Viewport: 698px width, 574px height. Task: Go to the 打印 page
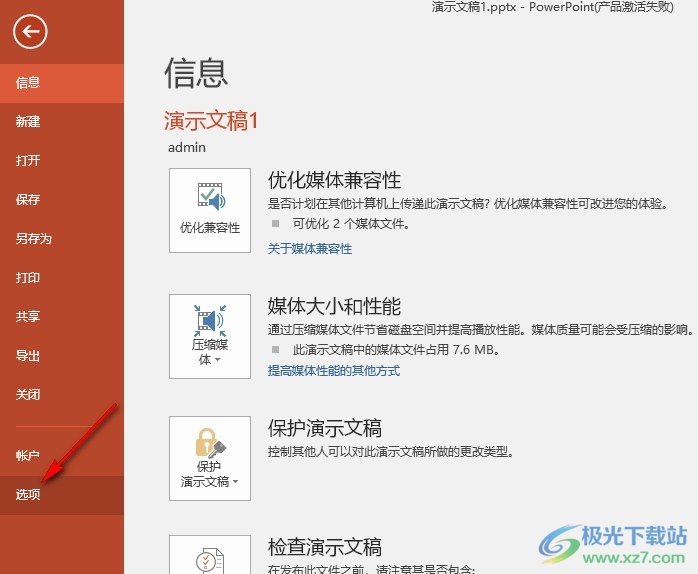[62, 277]
